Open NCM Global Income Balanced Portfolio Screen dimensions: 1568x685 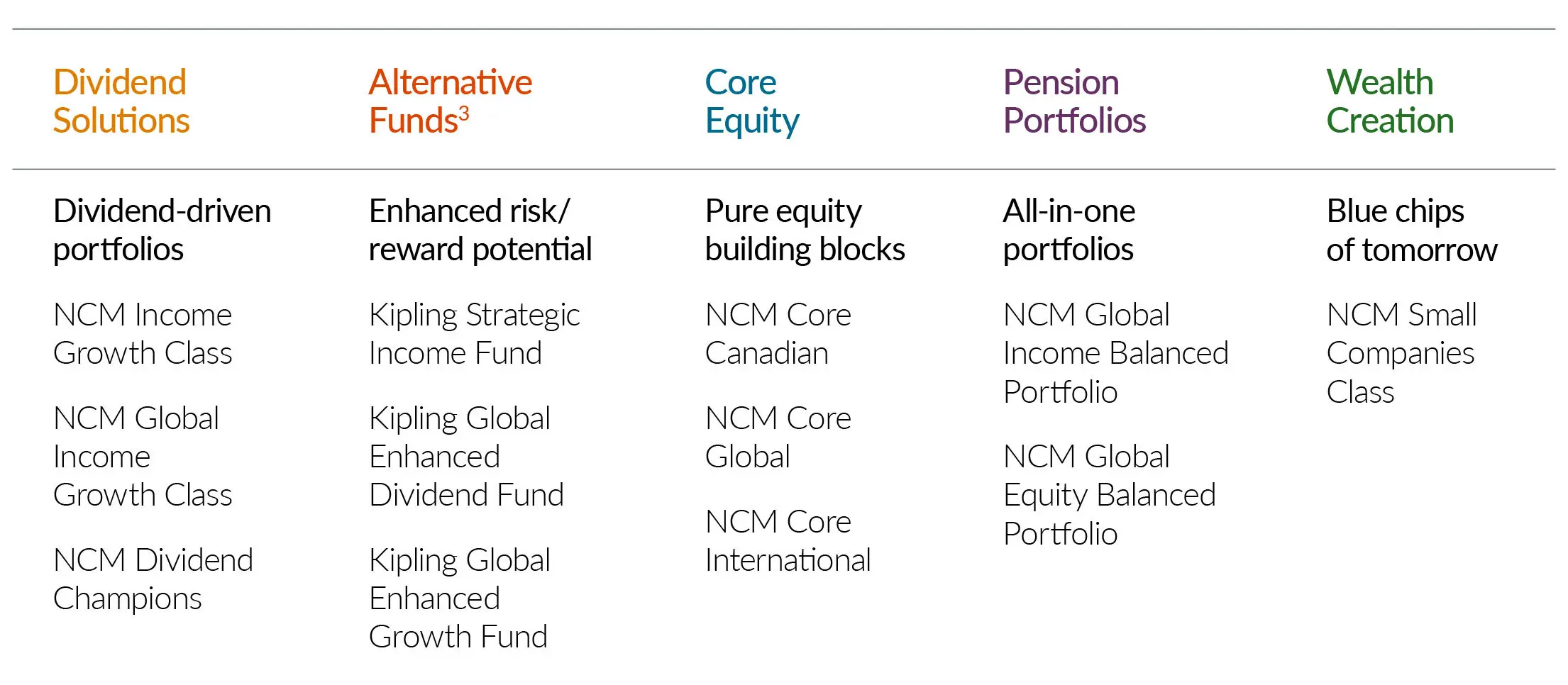(1115, 353)
